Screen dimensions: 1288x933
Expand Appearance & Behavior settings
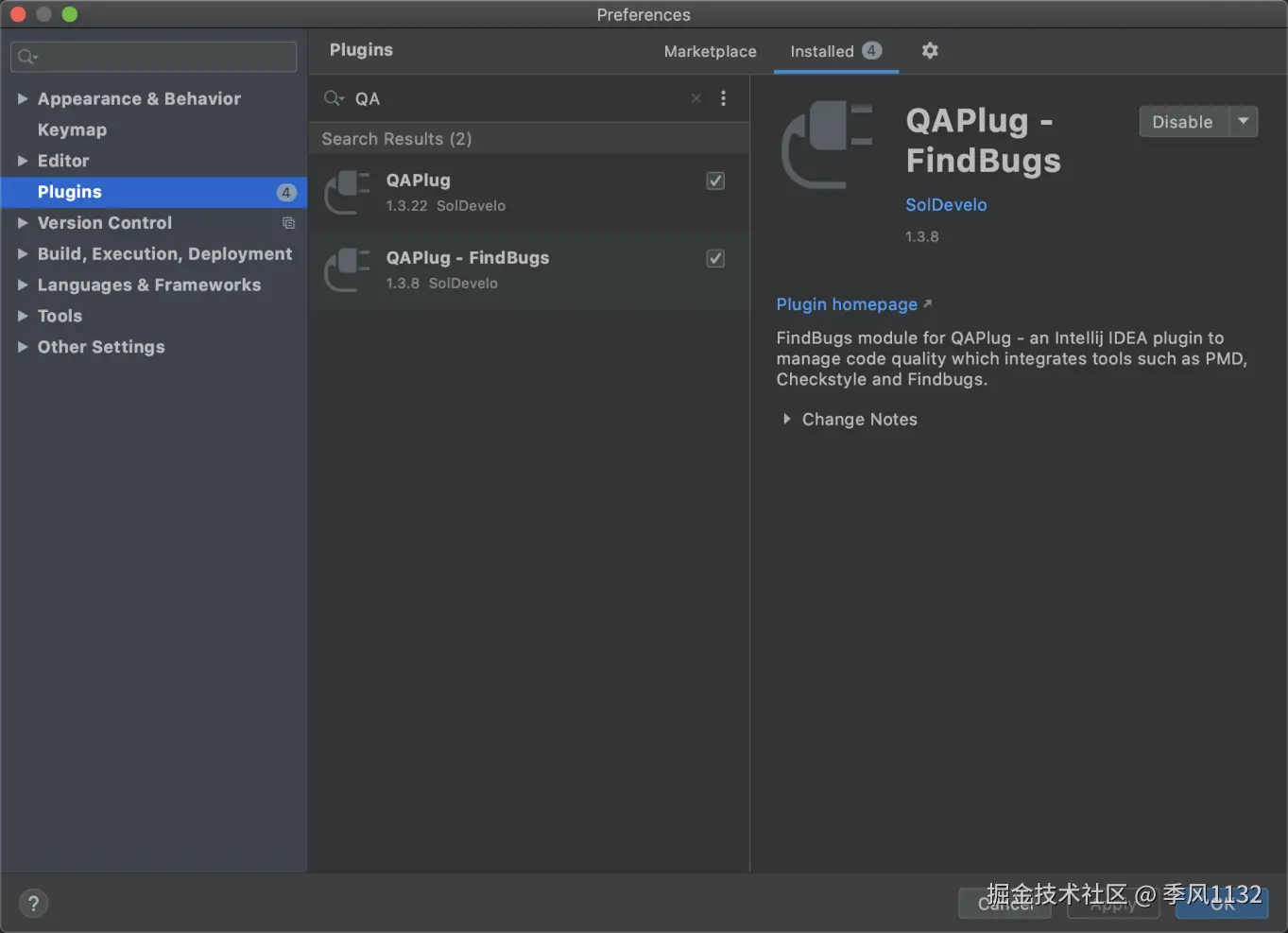tap(23, 98)
